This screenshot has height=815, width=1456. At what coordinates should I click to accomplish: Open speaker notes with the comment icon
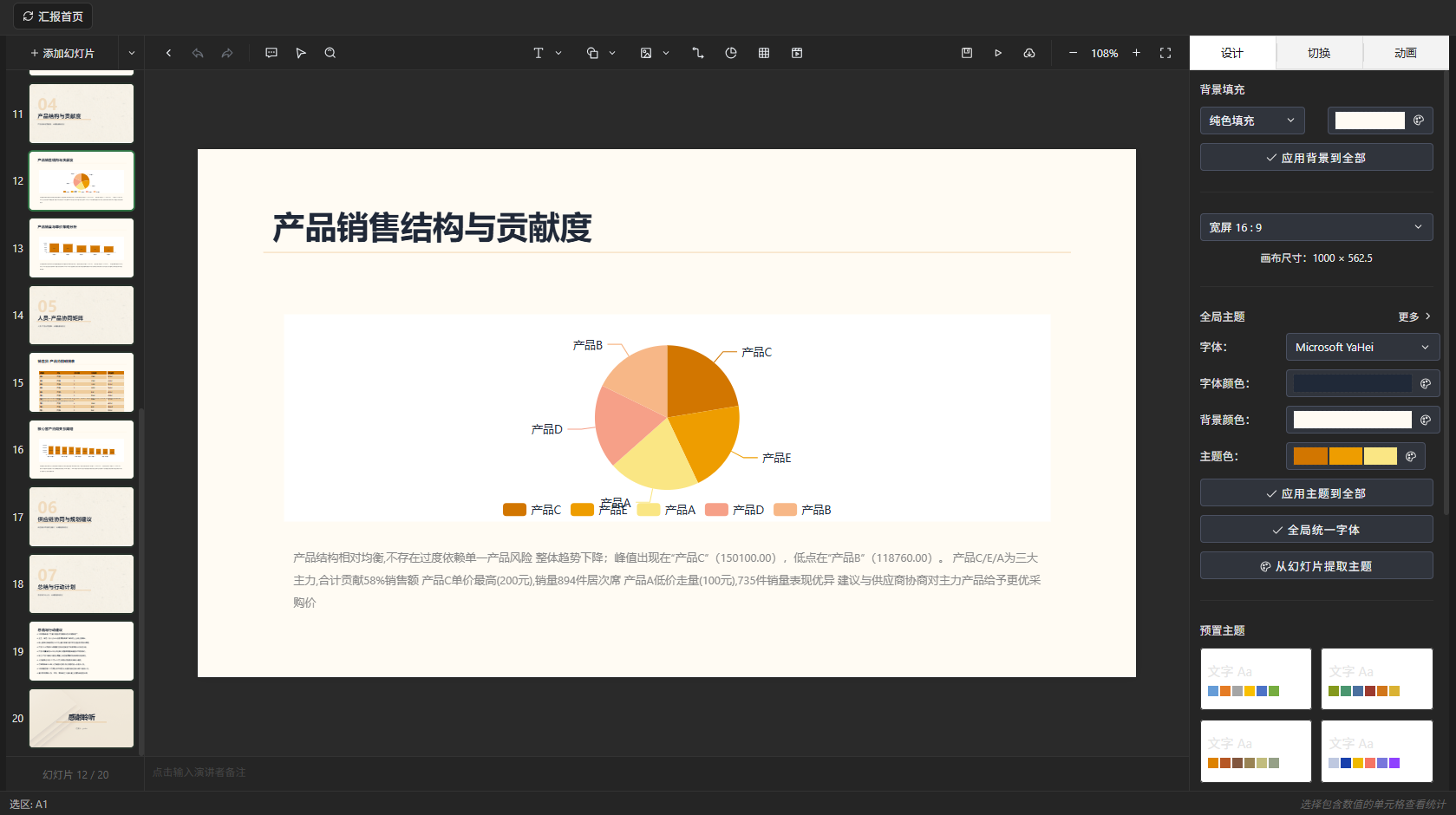(x=271, y=53)
